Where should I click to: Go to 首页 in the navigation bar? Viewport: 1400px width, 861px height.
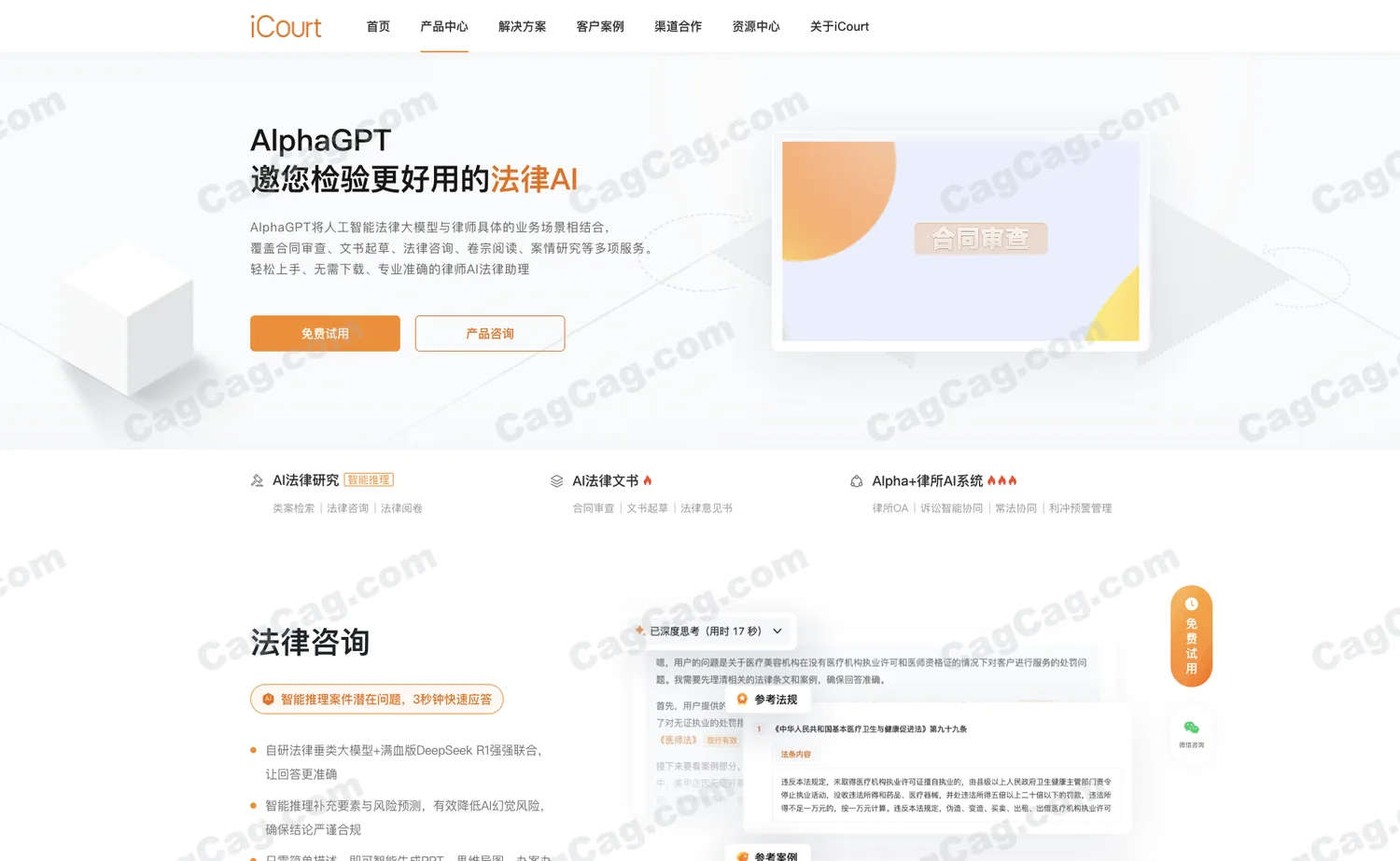[378, 26]
